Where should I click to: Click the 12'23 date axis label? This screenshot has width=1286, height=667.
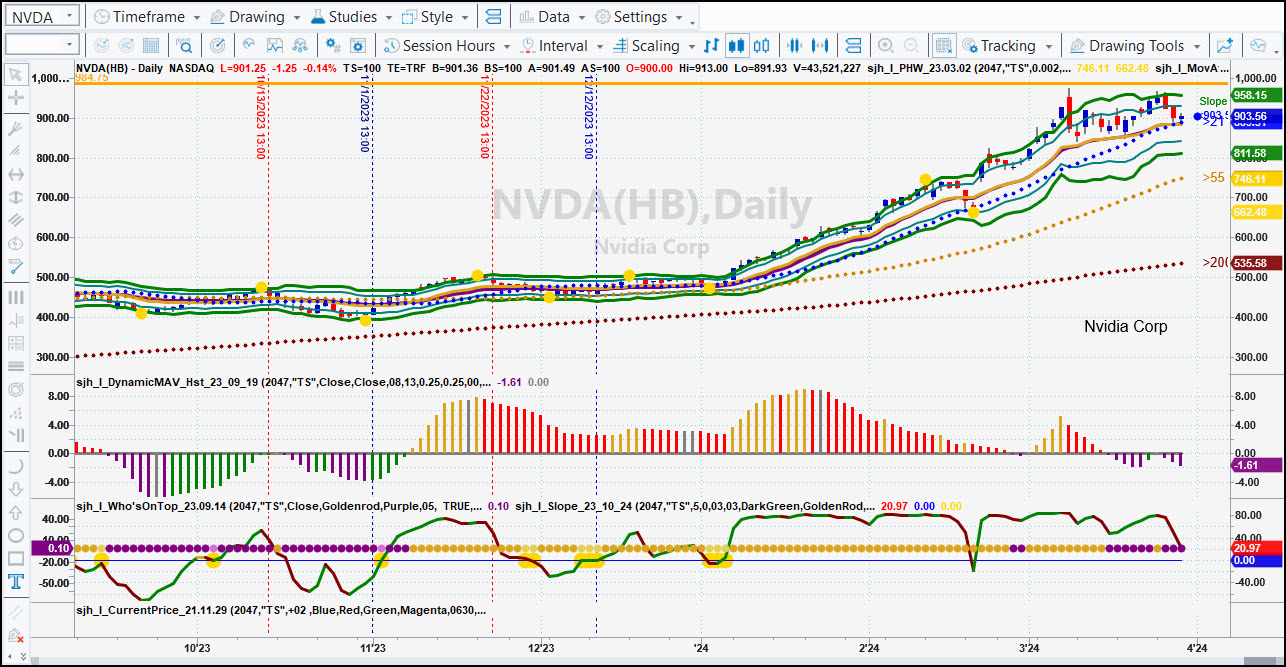tap(541, 648)
